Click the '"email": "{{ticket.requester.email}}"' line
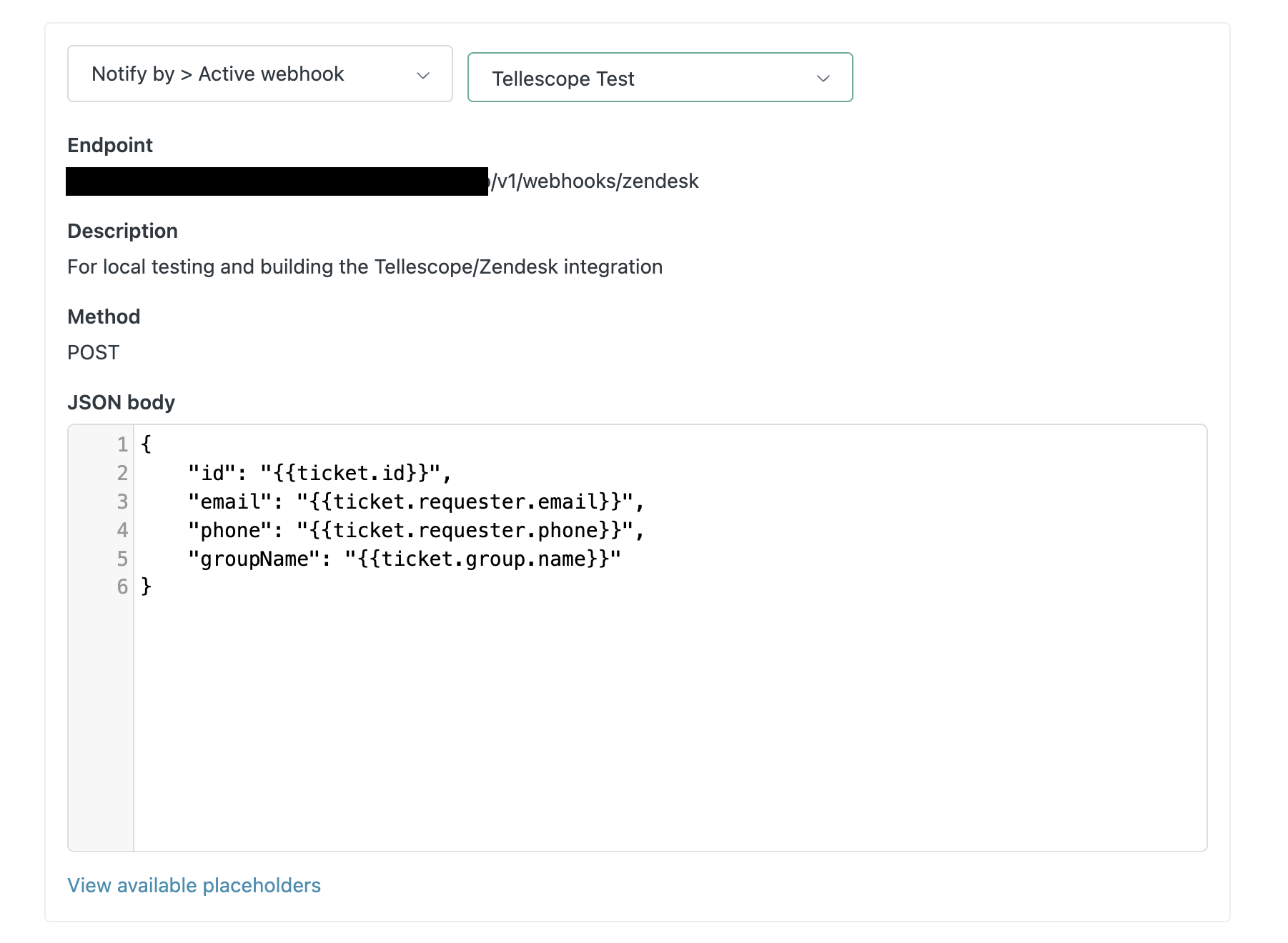1288x943 pixels. (416, 502)
